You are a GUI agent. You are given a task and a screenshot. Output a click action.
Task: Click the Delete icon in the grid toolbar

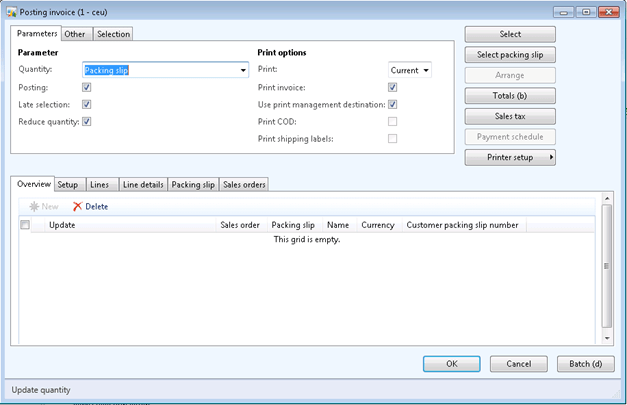point(77,206)
